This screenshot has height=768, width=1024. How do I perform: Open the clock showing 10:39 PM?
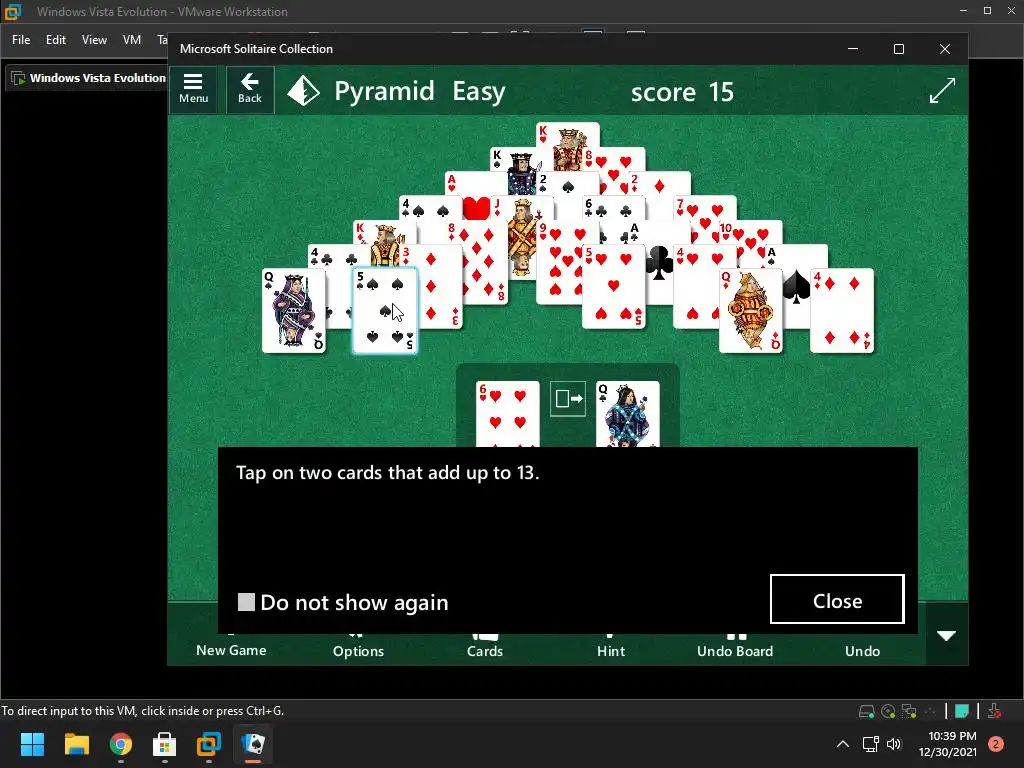(x=948, y=744)
